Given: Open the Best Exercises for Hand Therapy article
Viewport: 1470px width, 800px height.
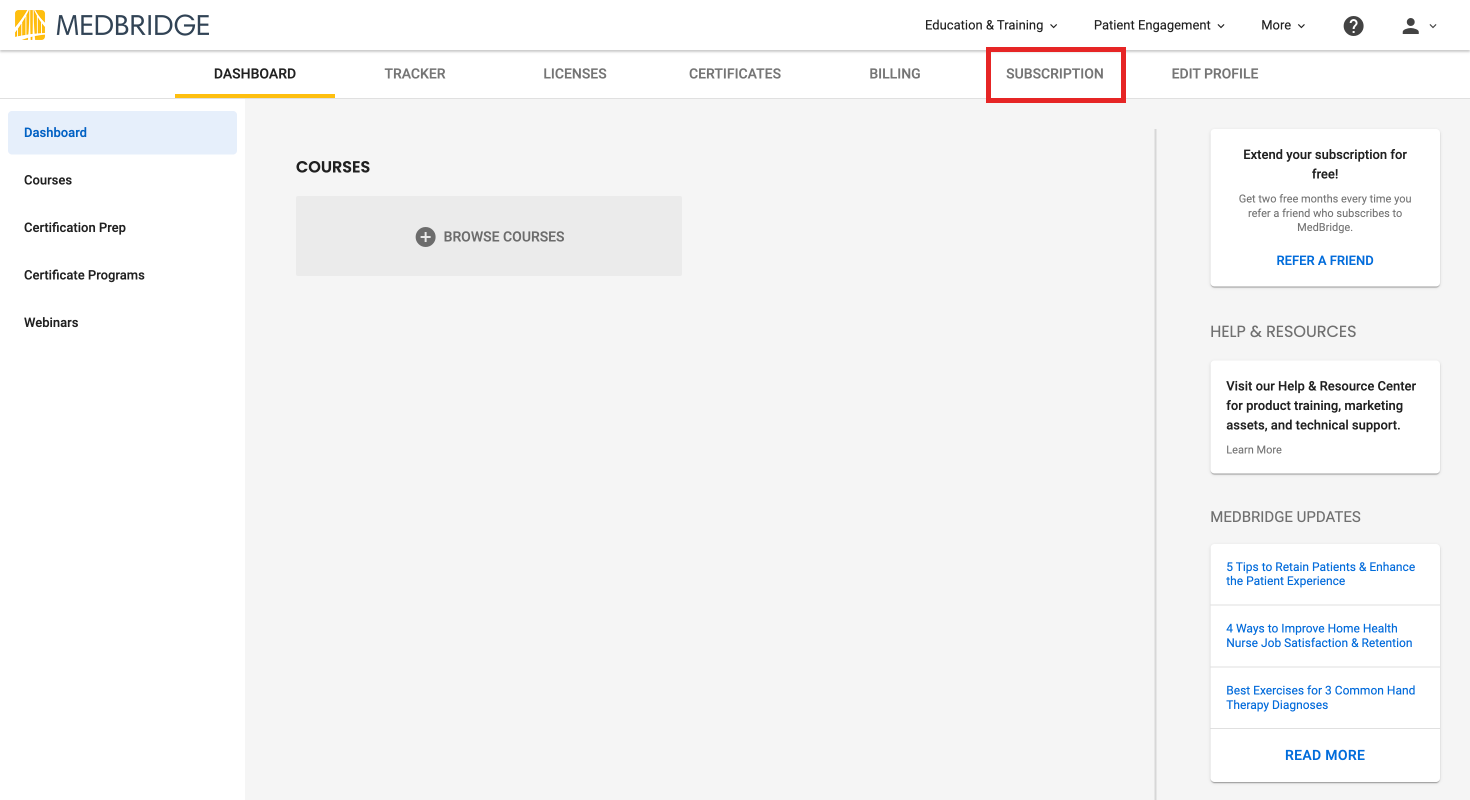Looking at the screenshot, I should [x=1321, y=698].
